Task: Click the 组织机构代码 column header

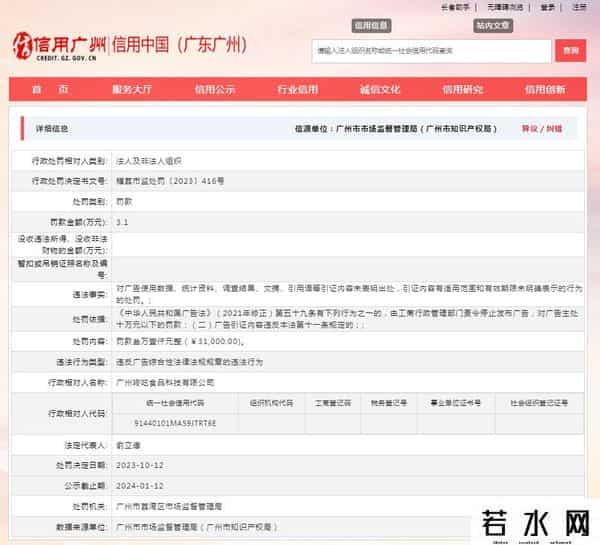Action: coord(271,403)
